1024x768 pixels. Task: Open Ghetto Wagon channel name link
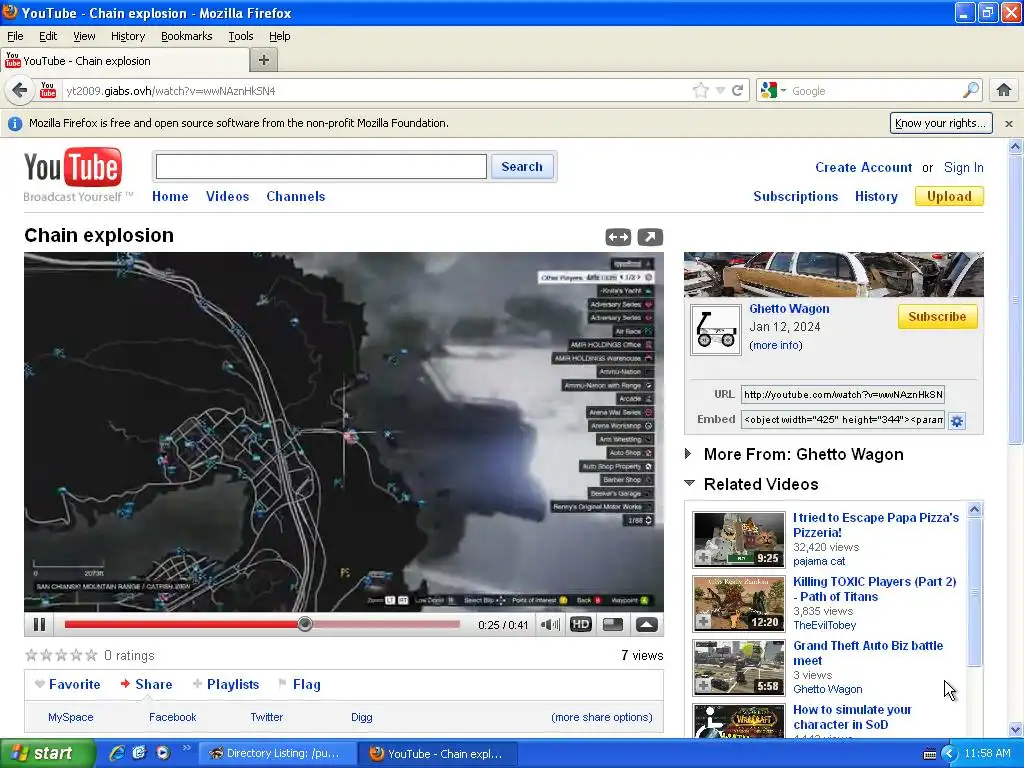(x=789, y=309)
